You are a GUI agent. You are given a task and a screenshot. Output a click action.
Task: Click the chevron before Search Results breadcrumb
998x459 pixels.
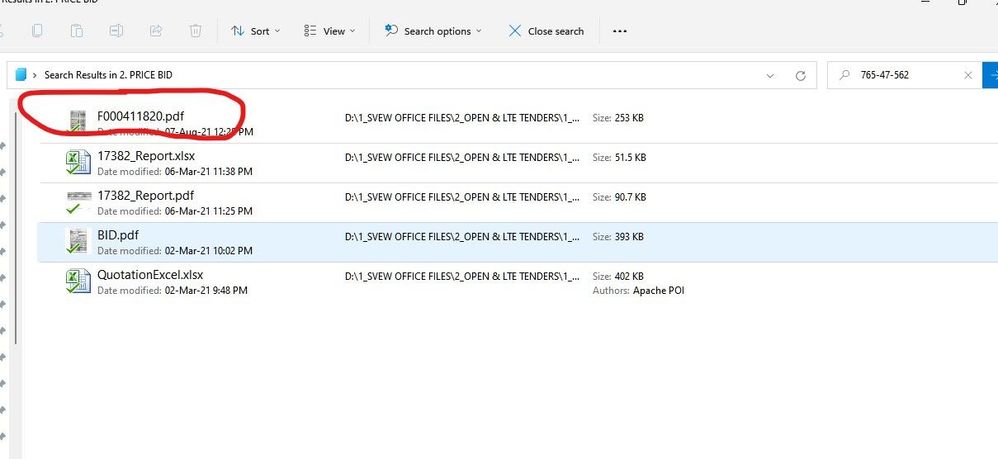click(34, 75)
